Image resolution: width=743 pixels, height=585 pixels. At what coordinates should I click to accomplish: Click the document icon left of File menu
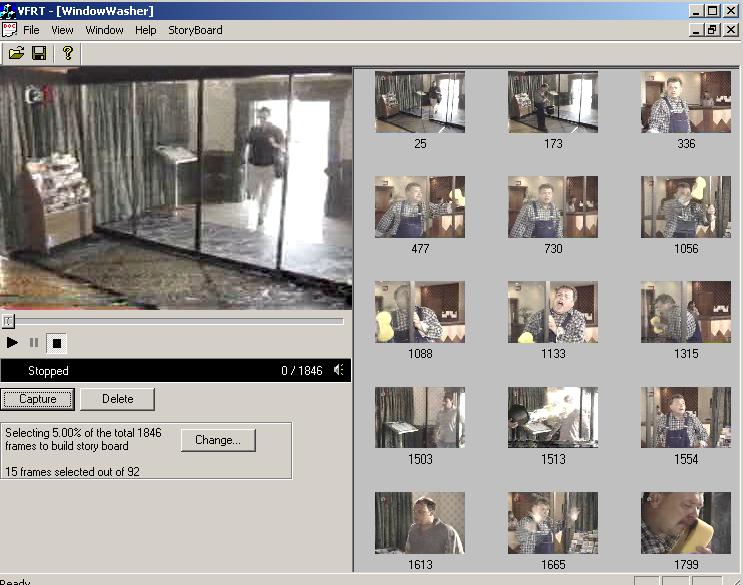click(9, 30)
